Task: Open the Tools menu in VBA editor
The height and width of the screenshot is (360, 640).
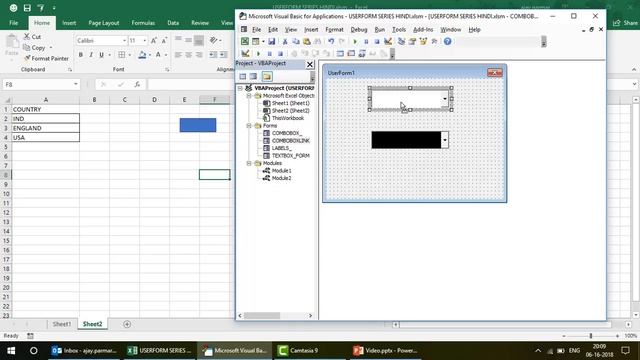Action: pyautogui.click(x=399, y=29)
